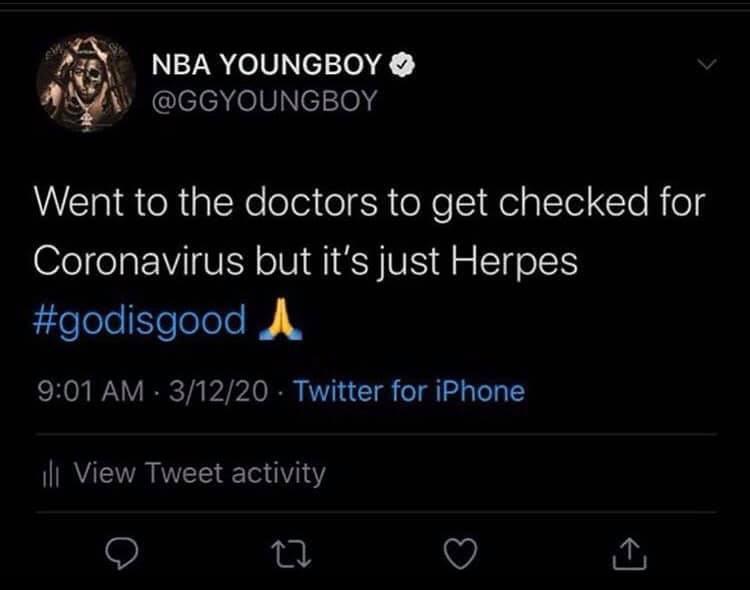Image resolution: width=750 pixels, height=590 pixels.
Task: Click the word activity in View Tweet activity
Action: click(x=278, y=474)
